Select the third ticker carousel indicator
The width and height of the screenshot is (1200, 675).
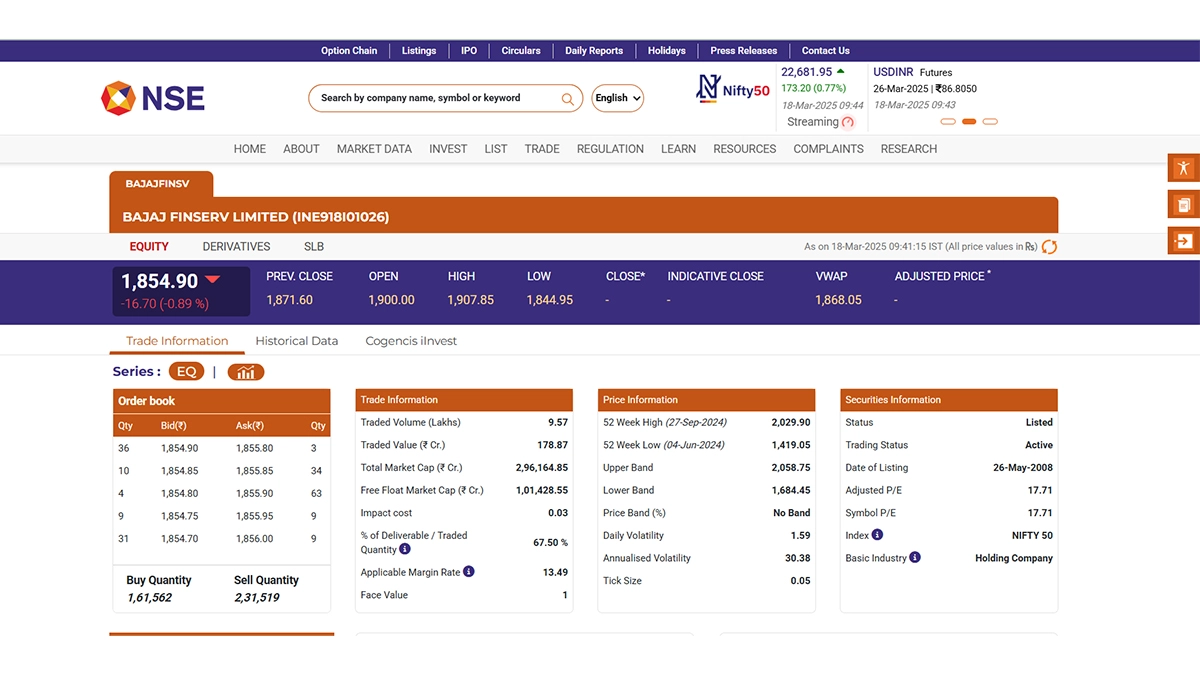pos(990,122)
